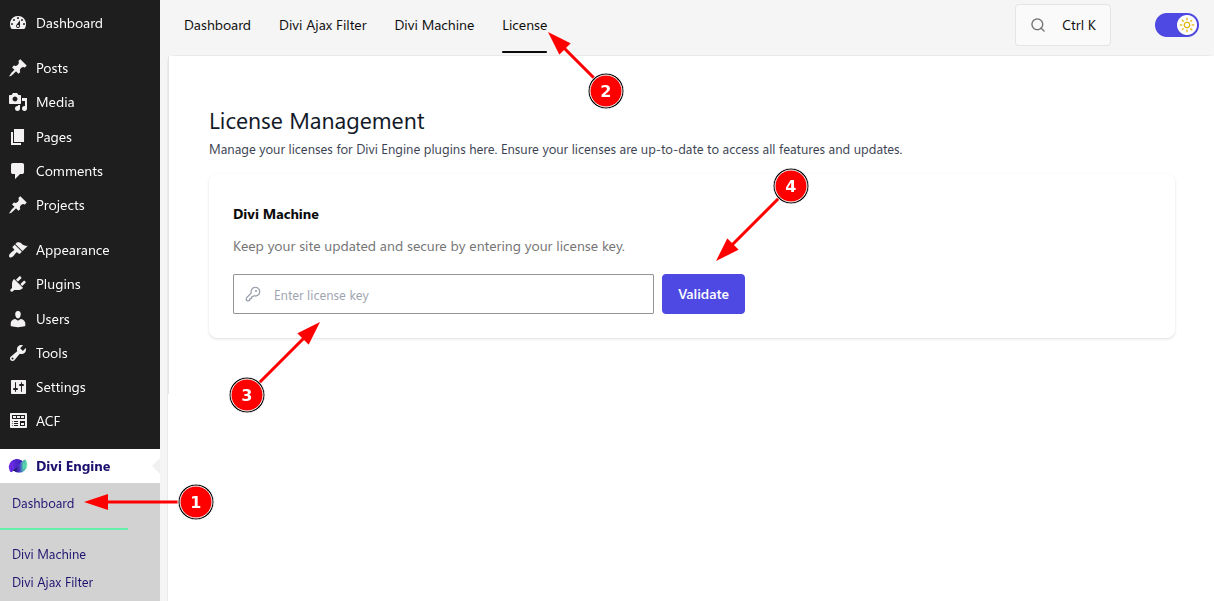The height and width of the screenshot is (601, 1214).
Task: Click the Users person icon
Action: tap(18, 319)
